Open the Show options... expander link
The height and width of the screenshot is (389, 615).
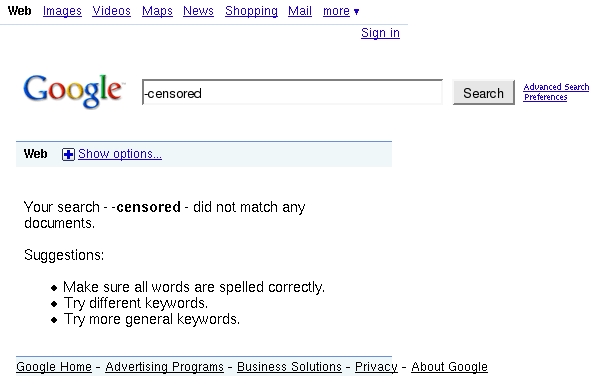tap(120, 154)
